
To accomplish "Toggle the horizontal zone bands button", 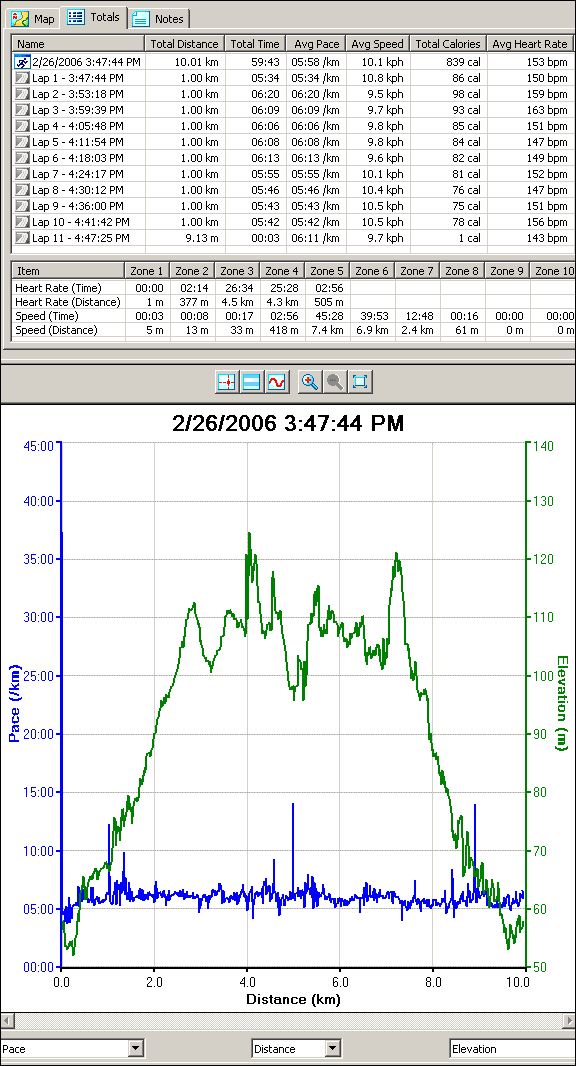I will tap(251, 382).
